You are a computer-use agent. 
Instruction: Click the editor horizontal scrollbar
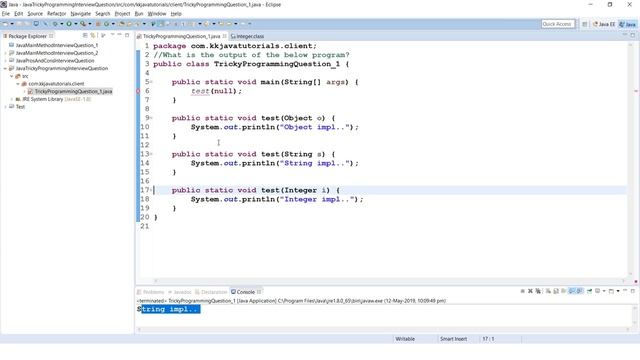[389, 281]
